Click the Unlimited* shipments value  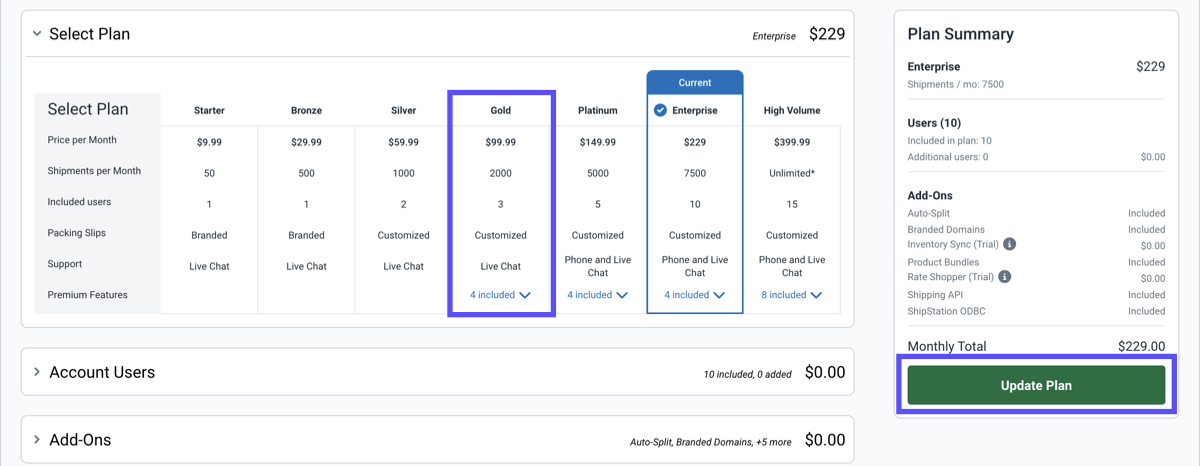791,173
